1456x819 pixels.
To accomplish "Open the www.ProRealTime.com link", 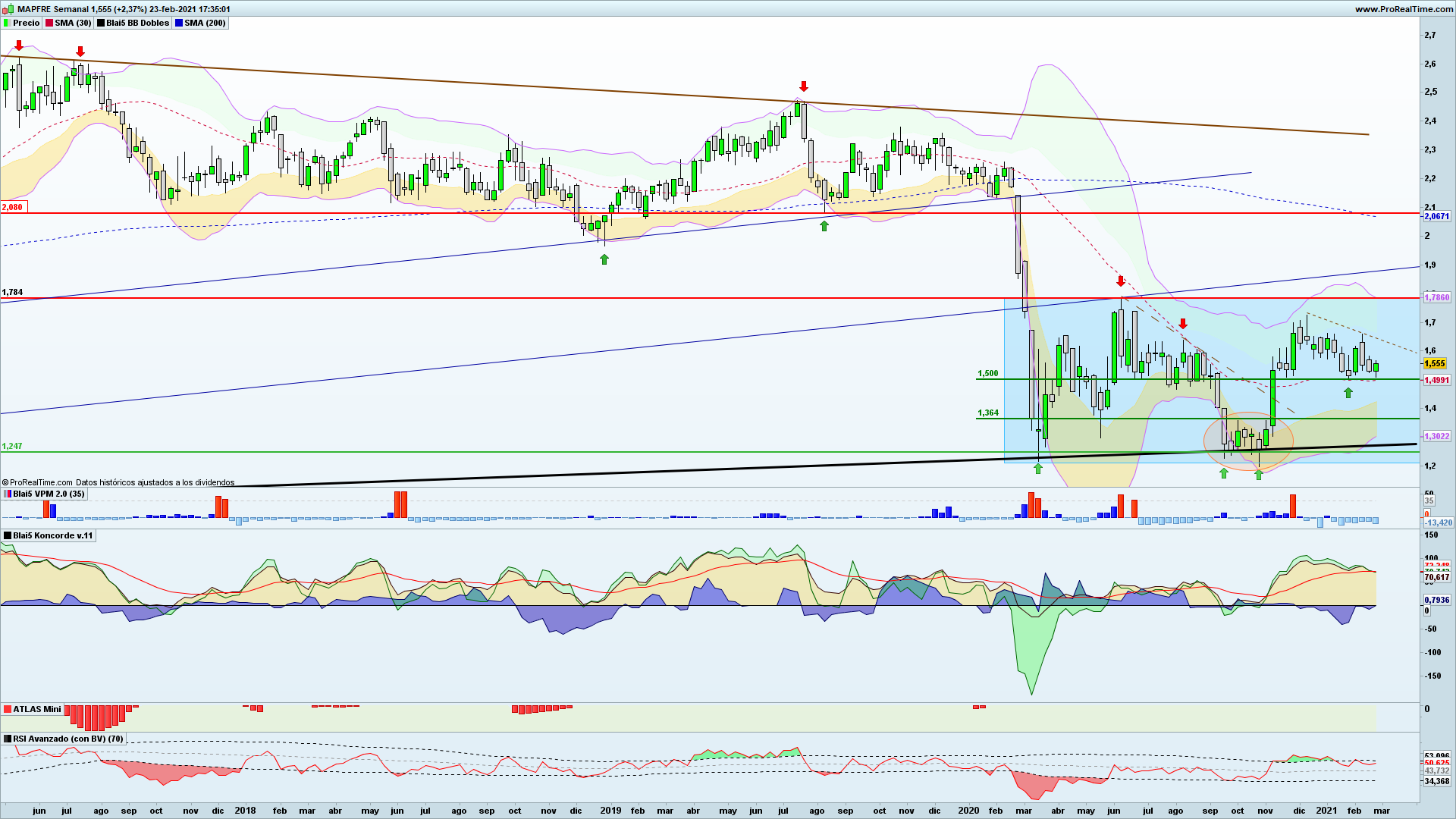I will coord(1404,9).
